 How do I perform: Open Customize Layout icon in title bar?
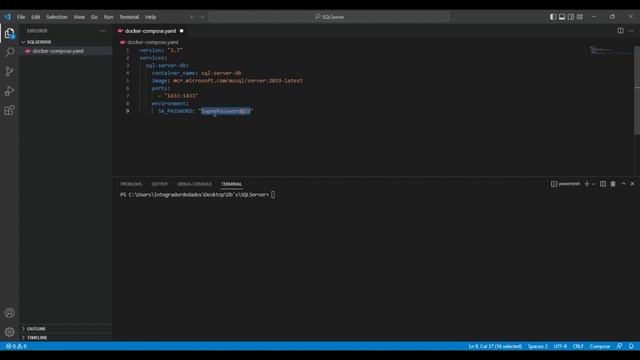[580, 17]
